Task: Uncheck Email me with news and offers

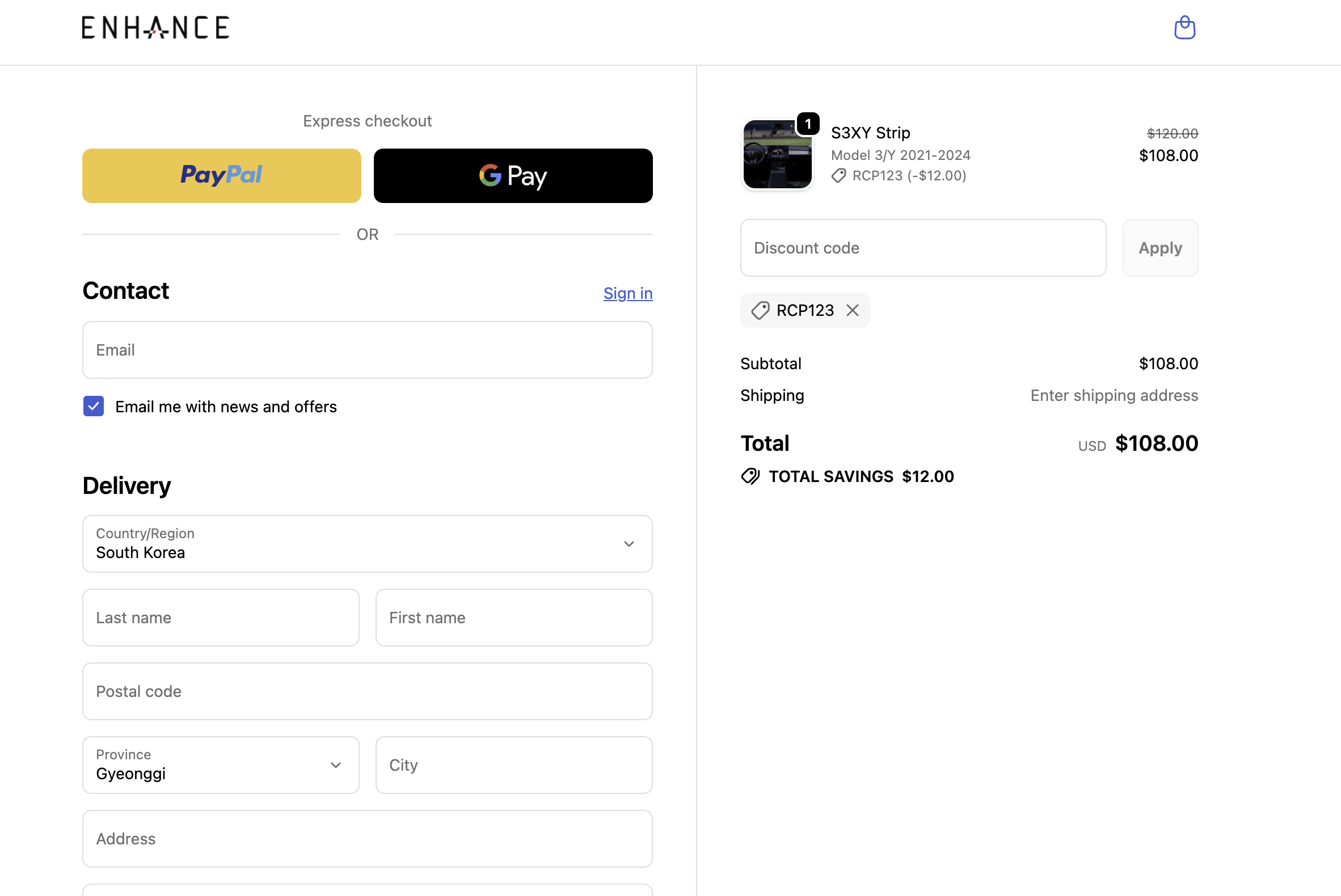Action: (x=94, y=406)
